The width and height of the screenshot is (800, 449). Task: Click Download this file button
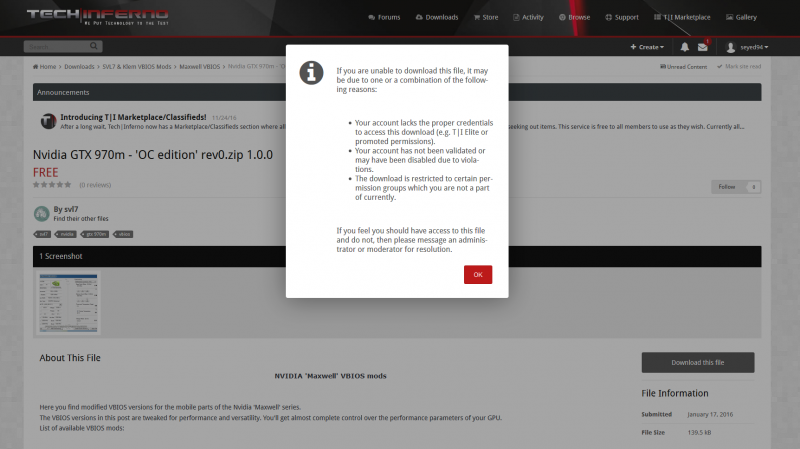[x=697, y=362]
